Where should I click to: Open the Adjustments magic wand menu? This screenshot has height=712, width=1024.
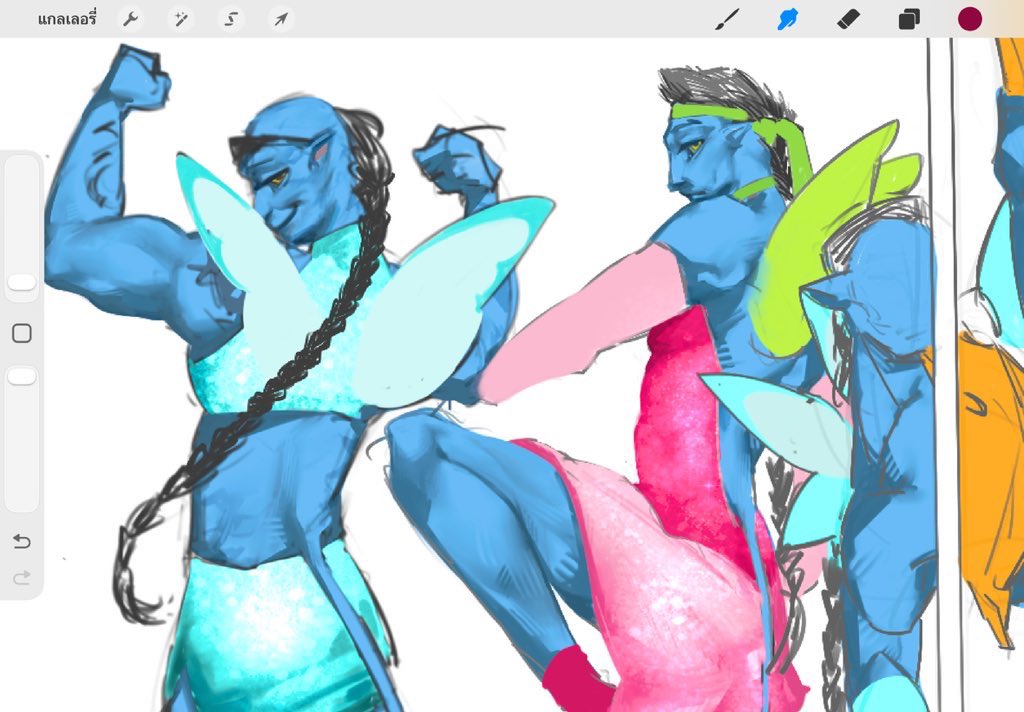coord(181,20)
